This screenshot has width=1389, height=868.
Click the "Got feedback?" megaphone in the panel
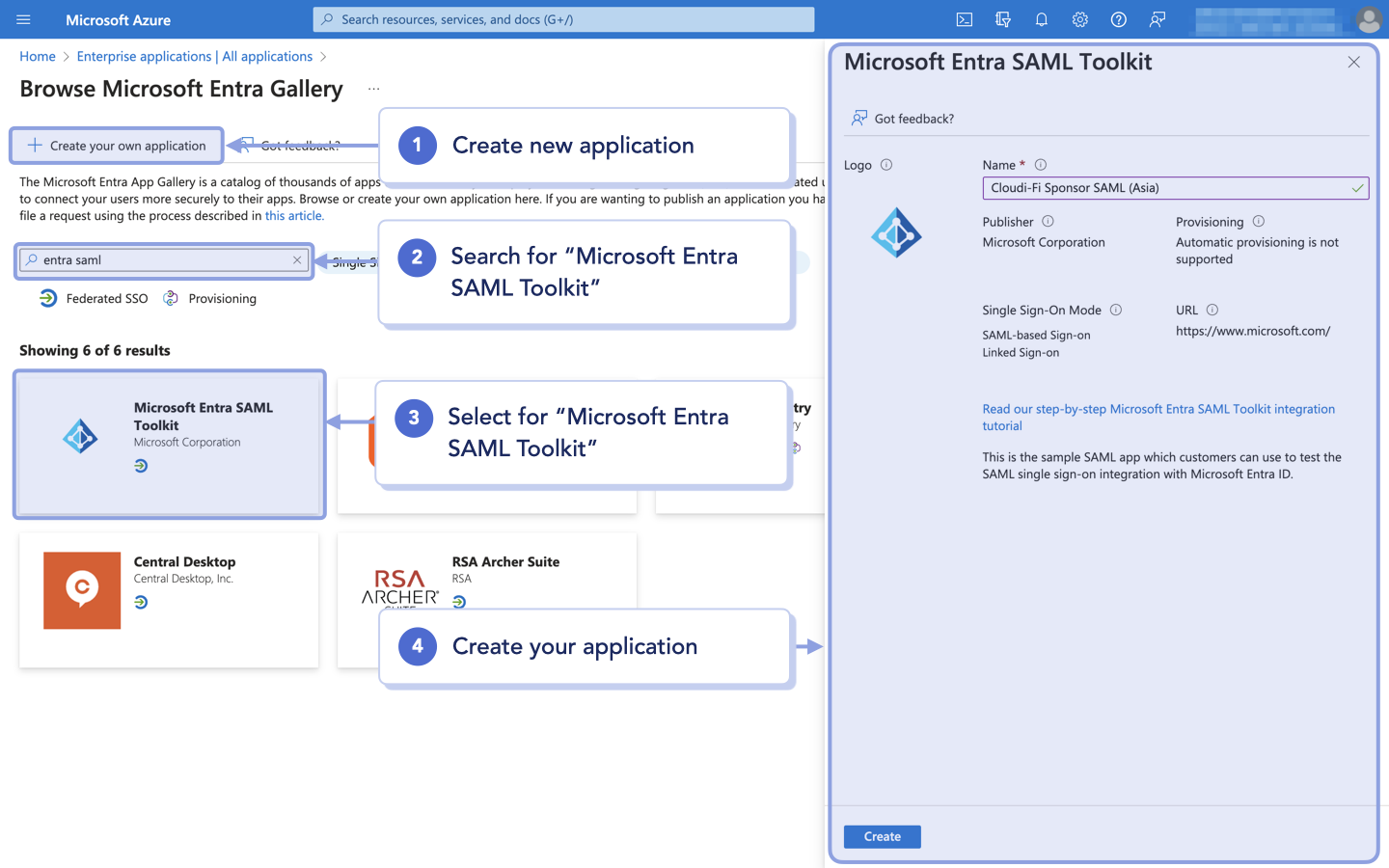click(x=857, y=118)
